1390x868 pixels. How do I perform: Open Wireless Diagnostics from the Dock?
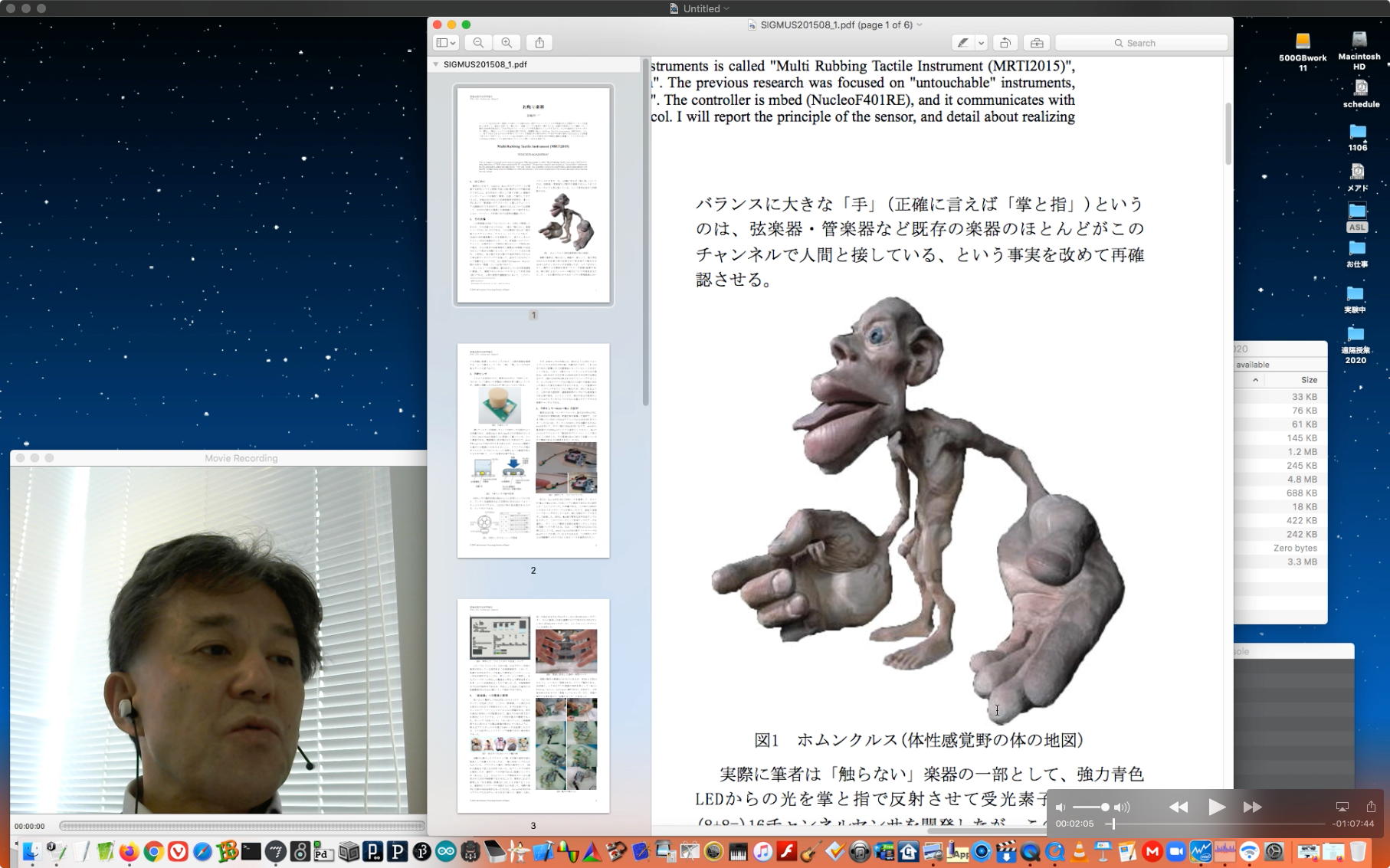[1250, 851]
